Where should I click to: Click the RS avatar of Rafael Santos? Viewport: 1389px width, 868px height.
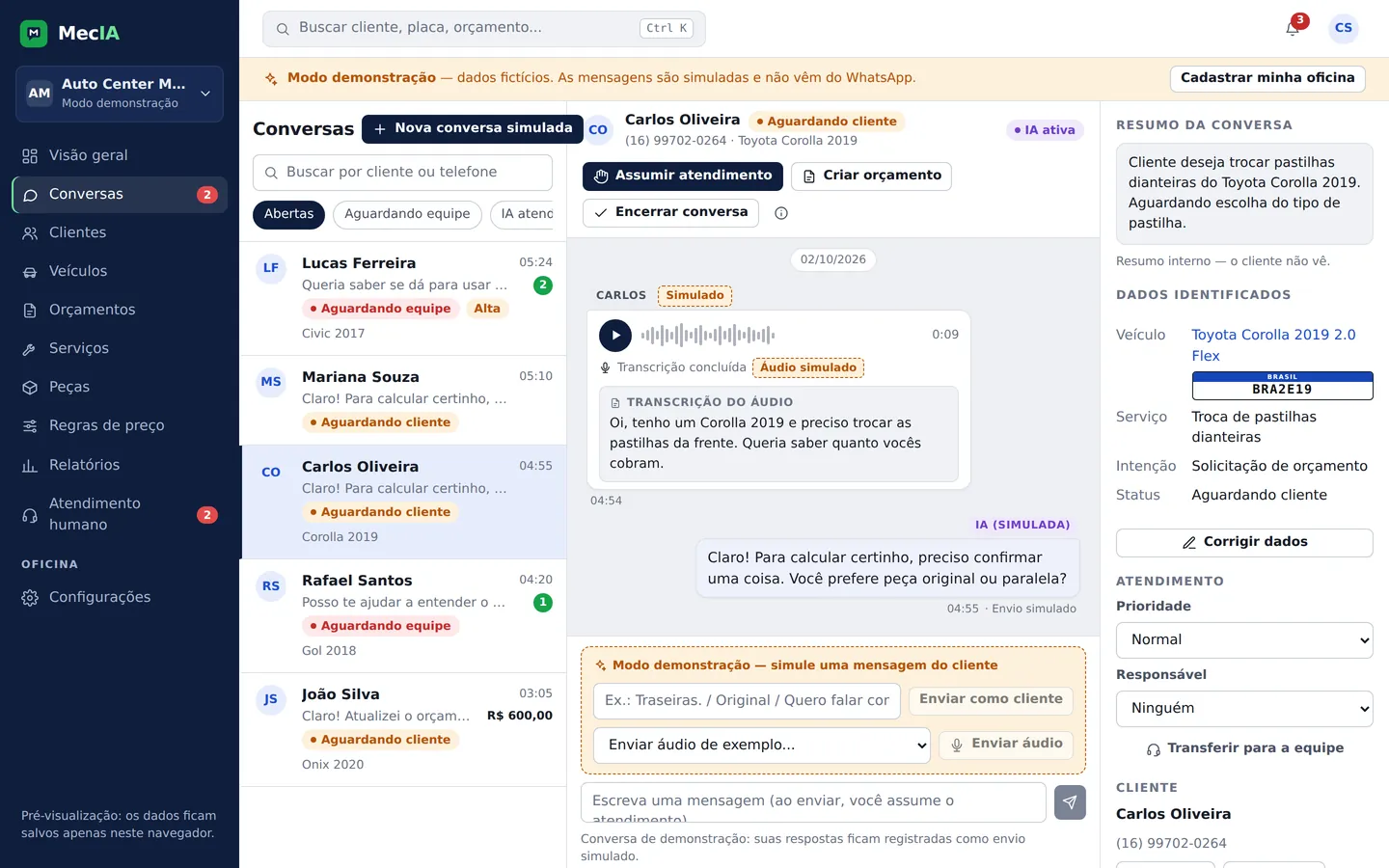tap(271, 585)
